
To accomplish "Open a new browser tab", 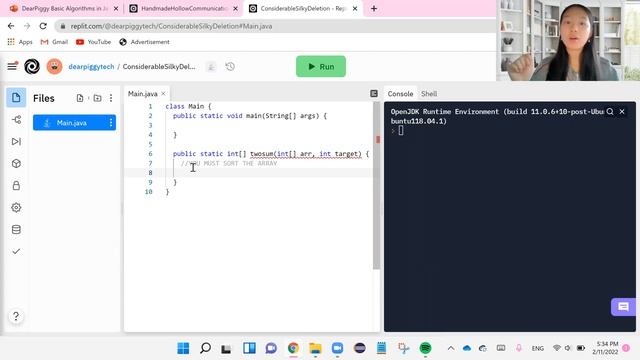I will (x=374, y=8).
